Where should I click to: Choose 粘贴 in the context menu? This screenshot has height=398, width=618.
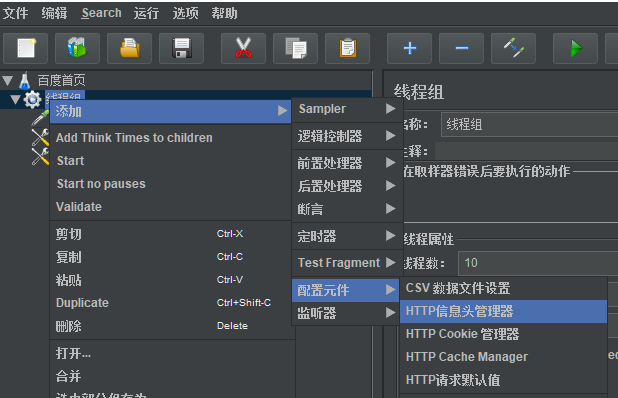click(x=171, y=280)
